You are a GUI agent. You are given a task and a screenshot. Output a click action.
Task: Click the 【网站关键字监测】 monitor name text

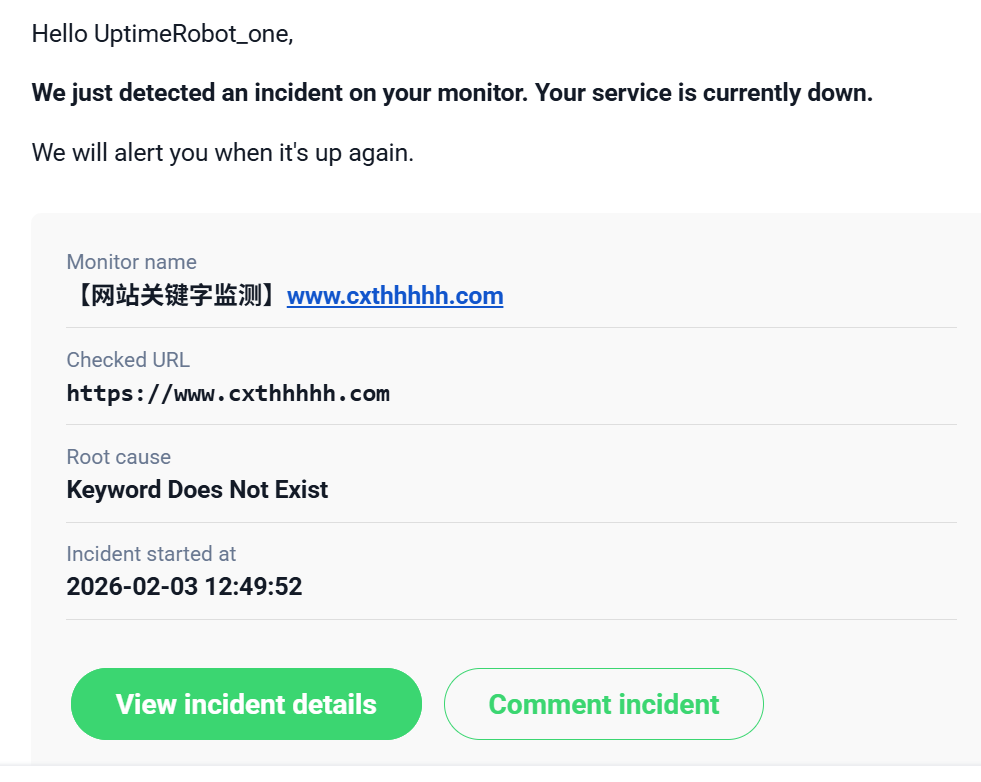pos(176,296)
